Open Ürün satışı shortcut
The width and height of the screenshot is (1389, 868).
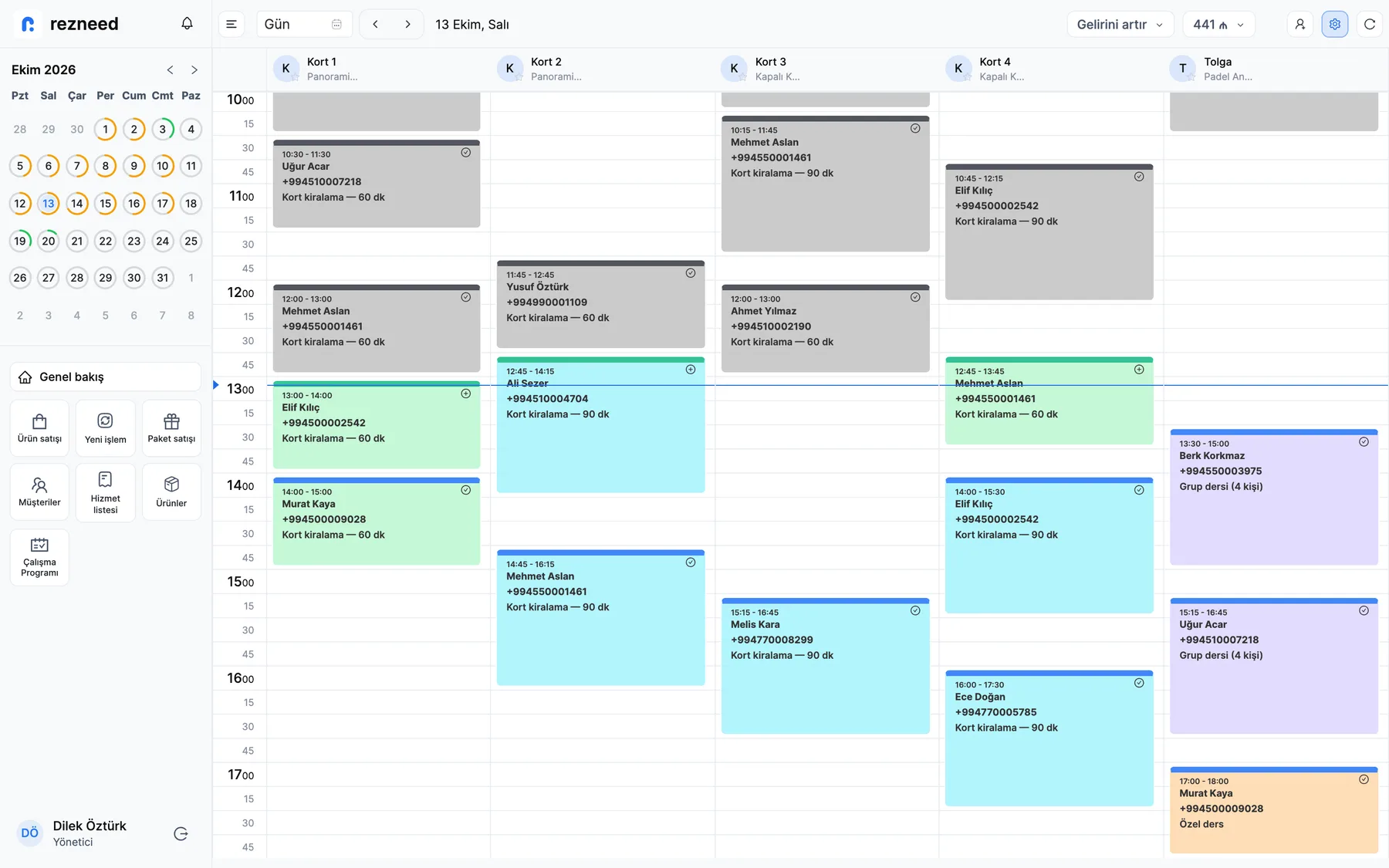[x=39, y=428]
